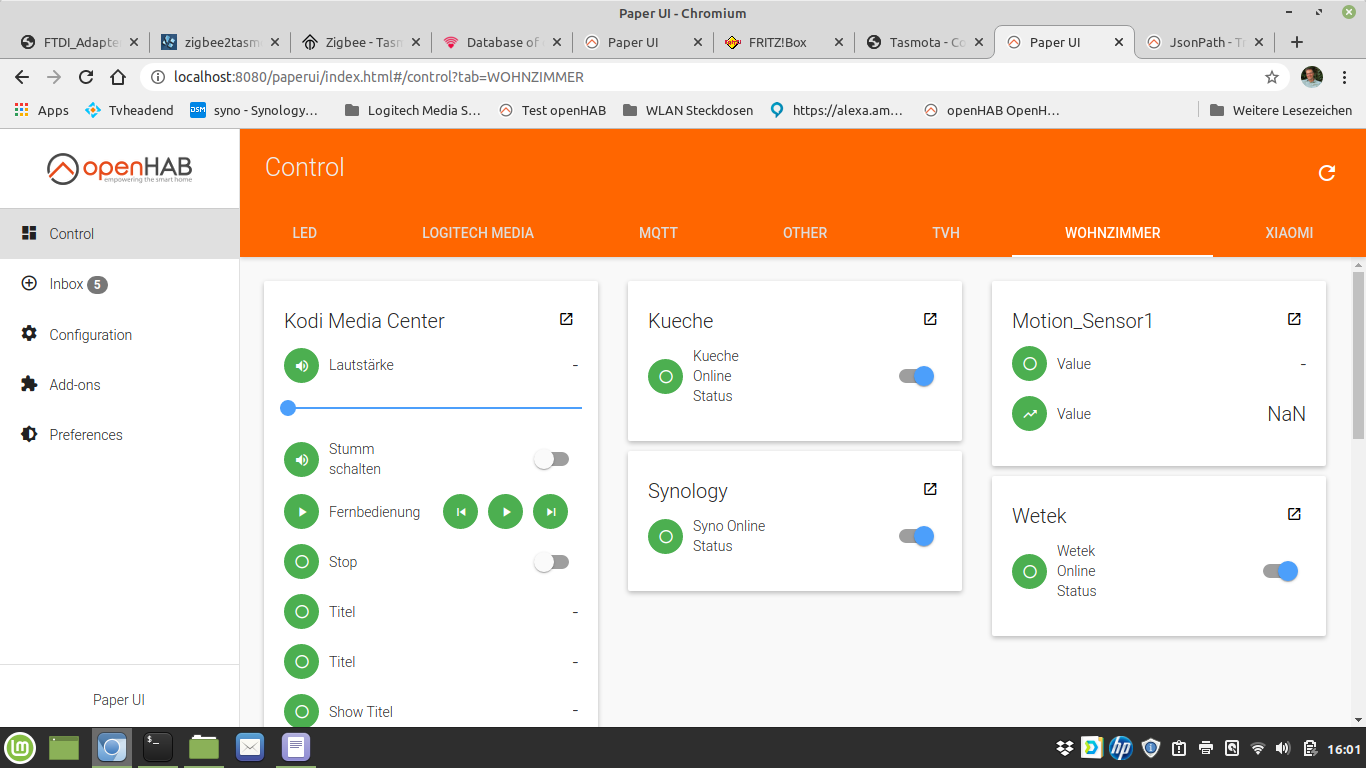Open Synology card external link icon
The image size is (1366, 768).
pyautogui.click(x=930, y=489)
